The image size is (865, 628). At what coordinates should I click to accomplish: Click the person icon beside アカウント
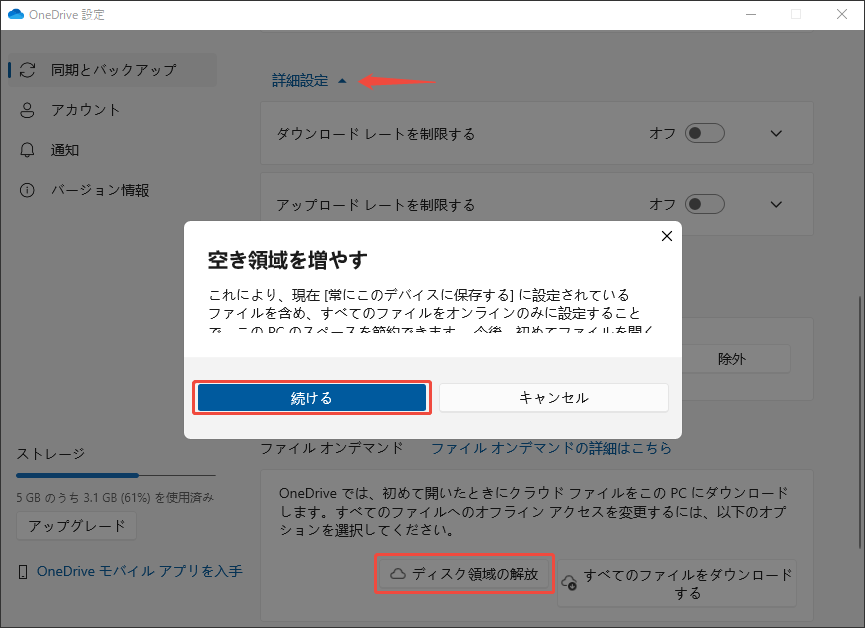click(27, 110)
